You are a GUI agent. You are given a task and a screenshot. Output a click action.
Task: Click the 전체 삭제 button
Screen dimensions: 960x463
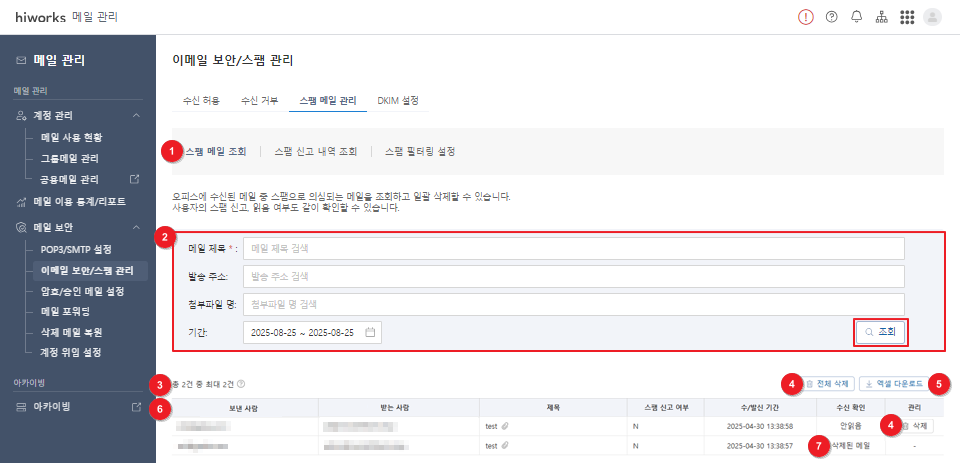pos(827,384)
